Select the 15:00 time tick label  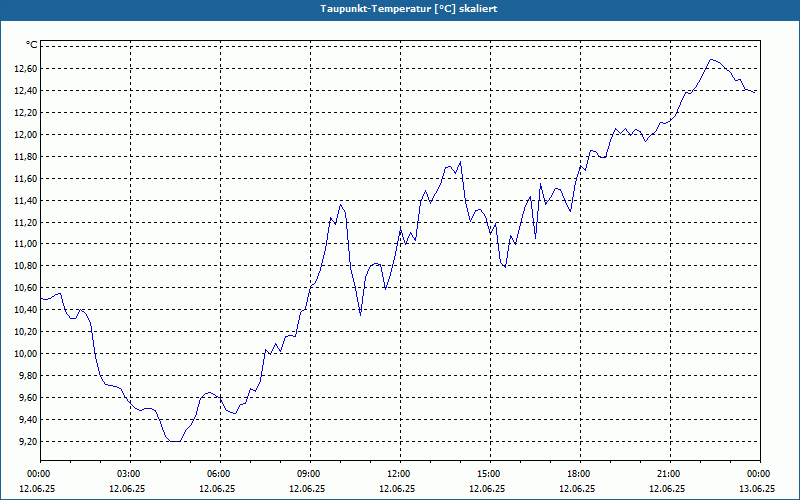490,474
